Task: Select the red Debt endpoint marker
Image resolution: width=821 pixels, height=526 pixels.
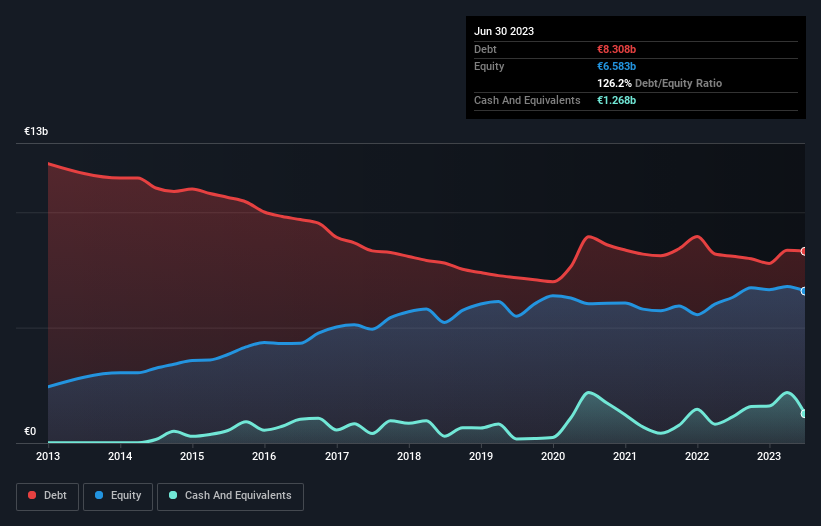Action: point(804,251)
